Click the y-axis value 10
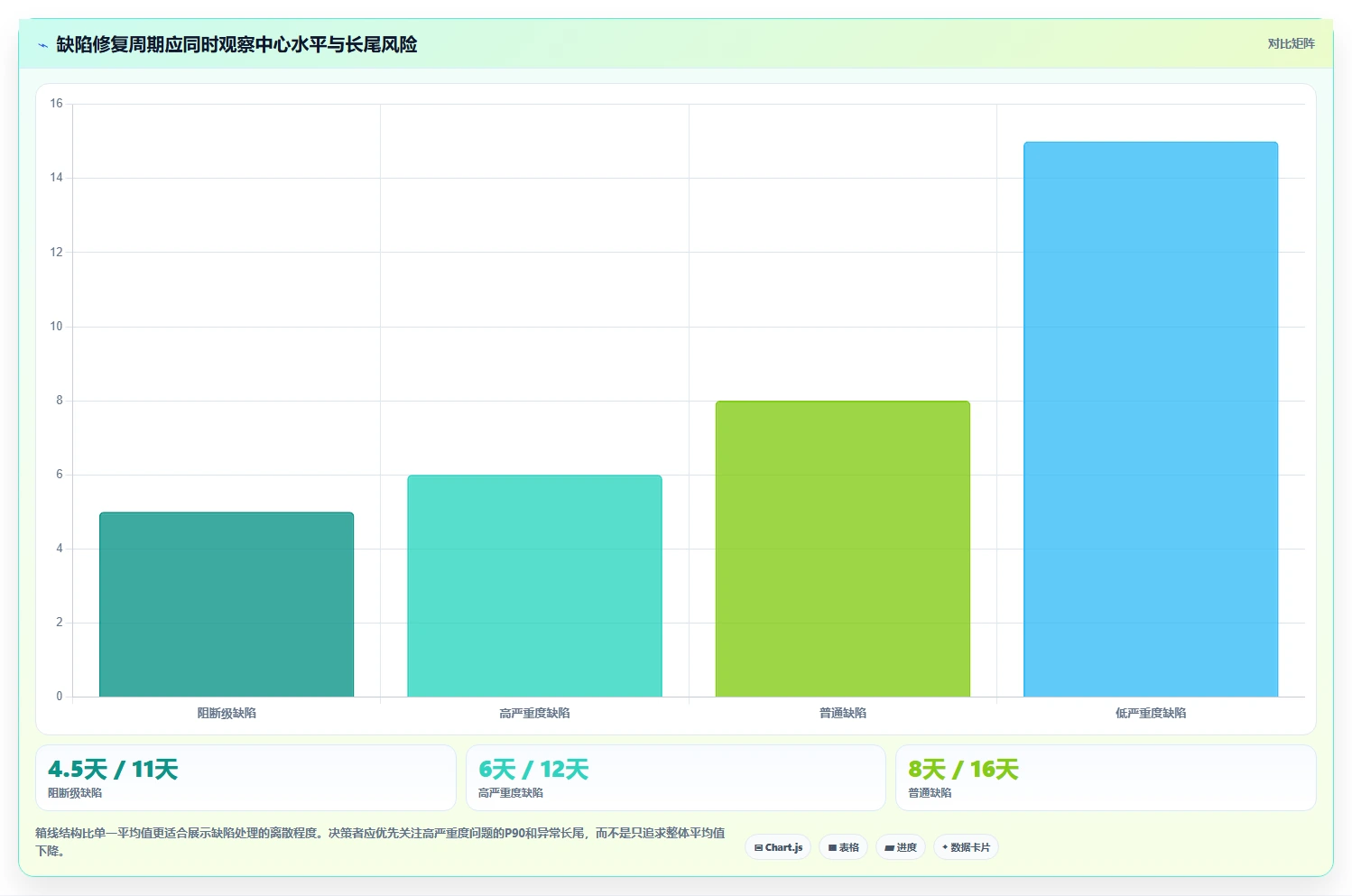Image resolution: width=1352 pixels, height=896 pixels. coord(57,327)
